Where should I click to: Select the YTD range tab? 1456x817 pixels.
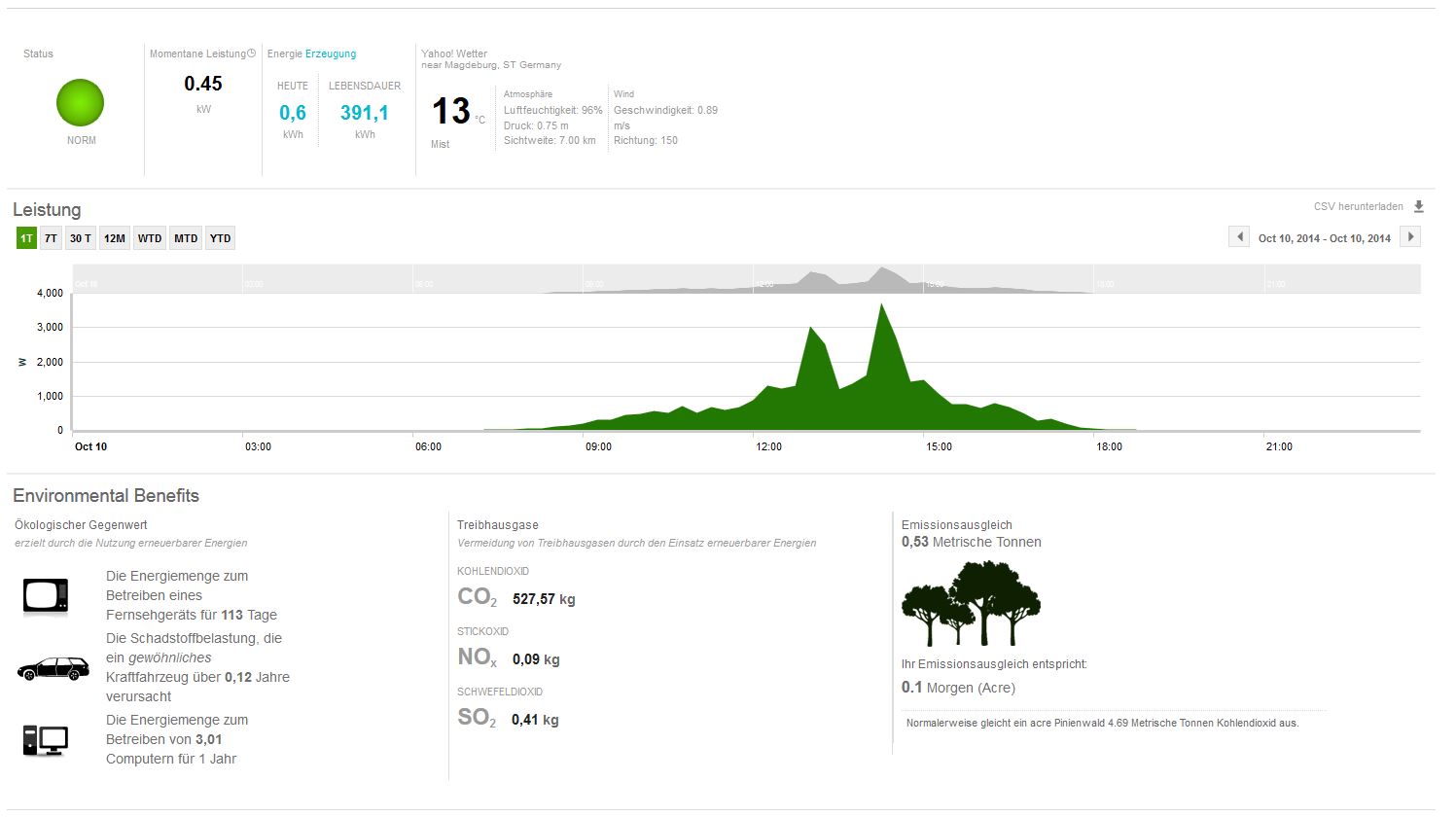(x=221, y=238)
